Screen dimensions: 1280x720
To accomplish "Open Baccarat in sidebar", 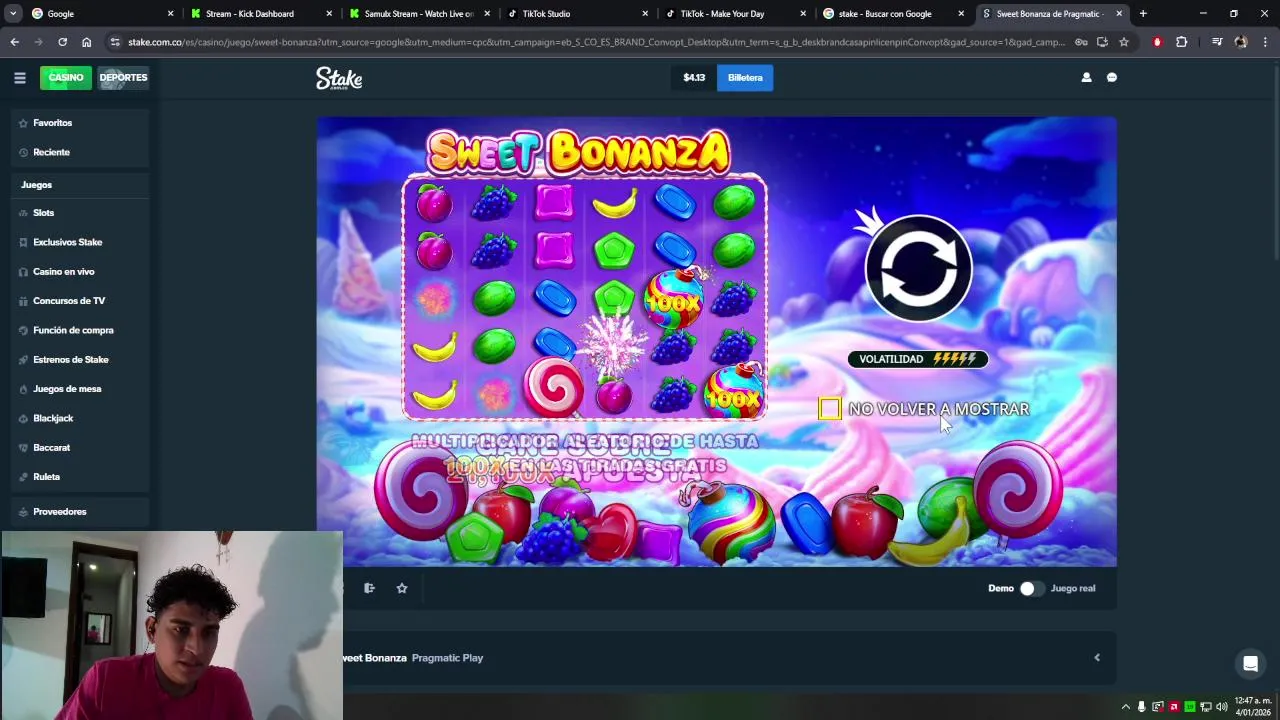I will [80, 447].
